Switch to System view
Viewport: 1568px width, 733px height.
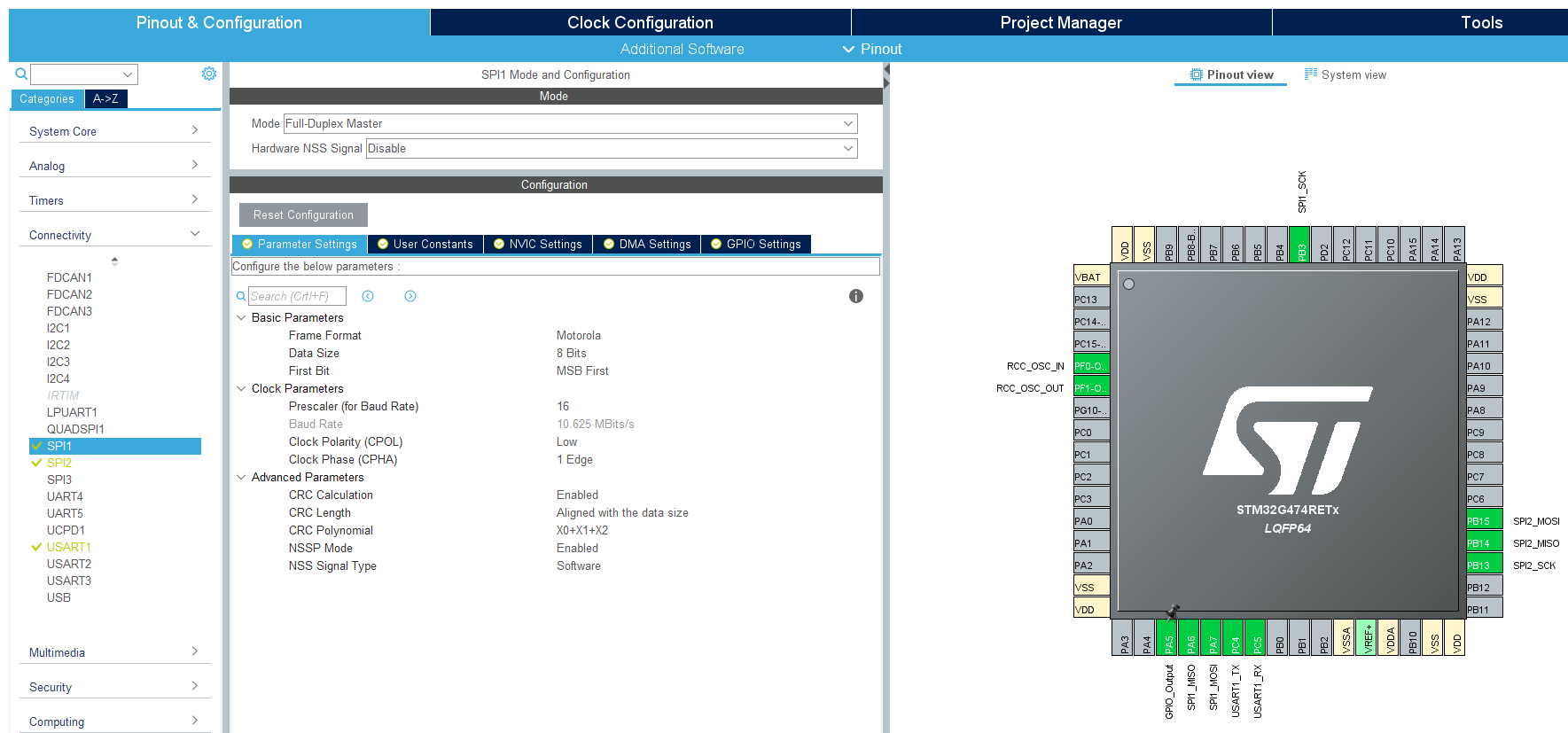(x=1346, y=74)
